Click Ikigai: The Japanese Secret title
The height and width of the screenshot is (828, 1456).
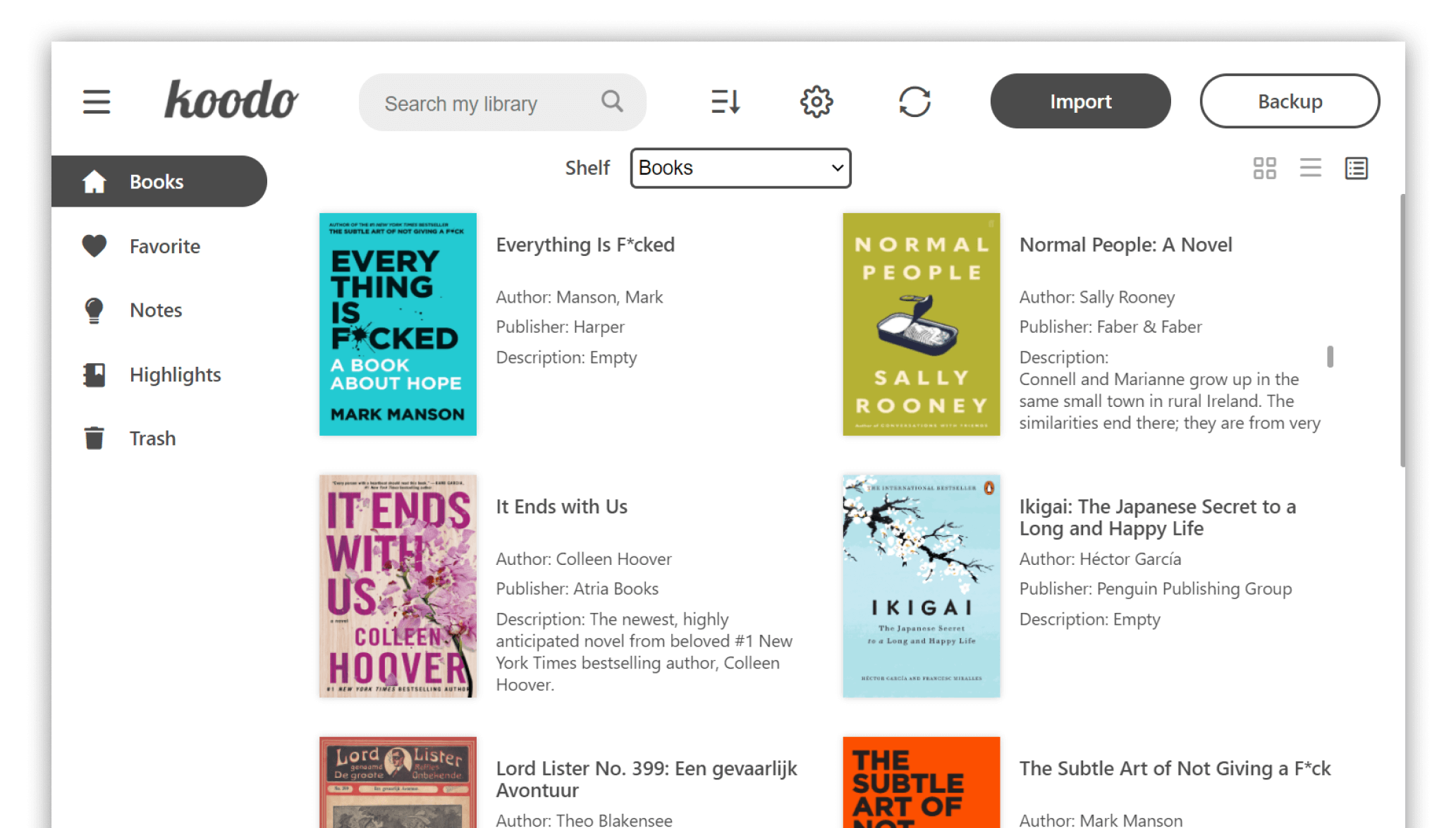click(x=1158, y=518)
